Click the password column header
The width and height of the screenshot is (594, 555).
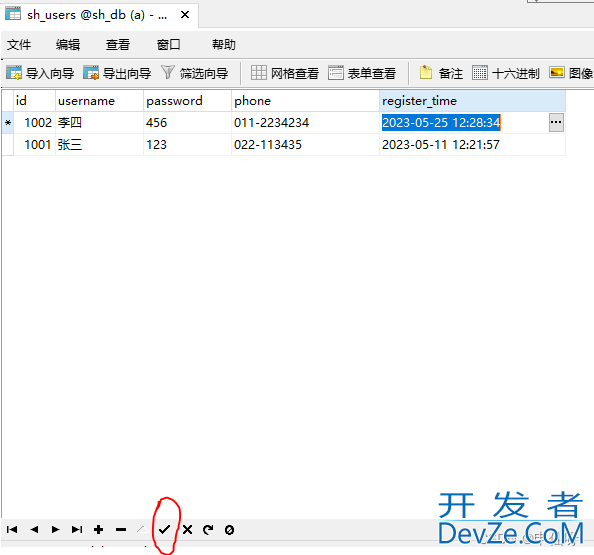[x=187, y=101]
